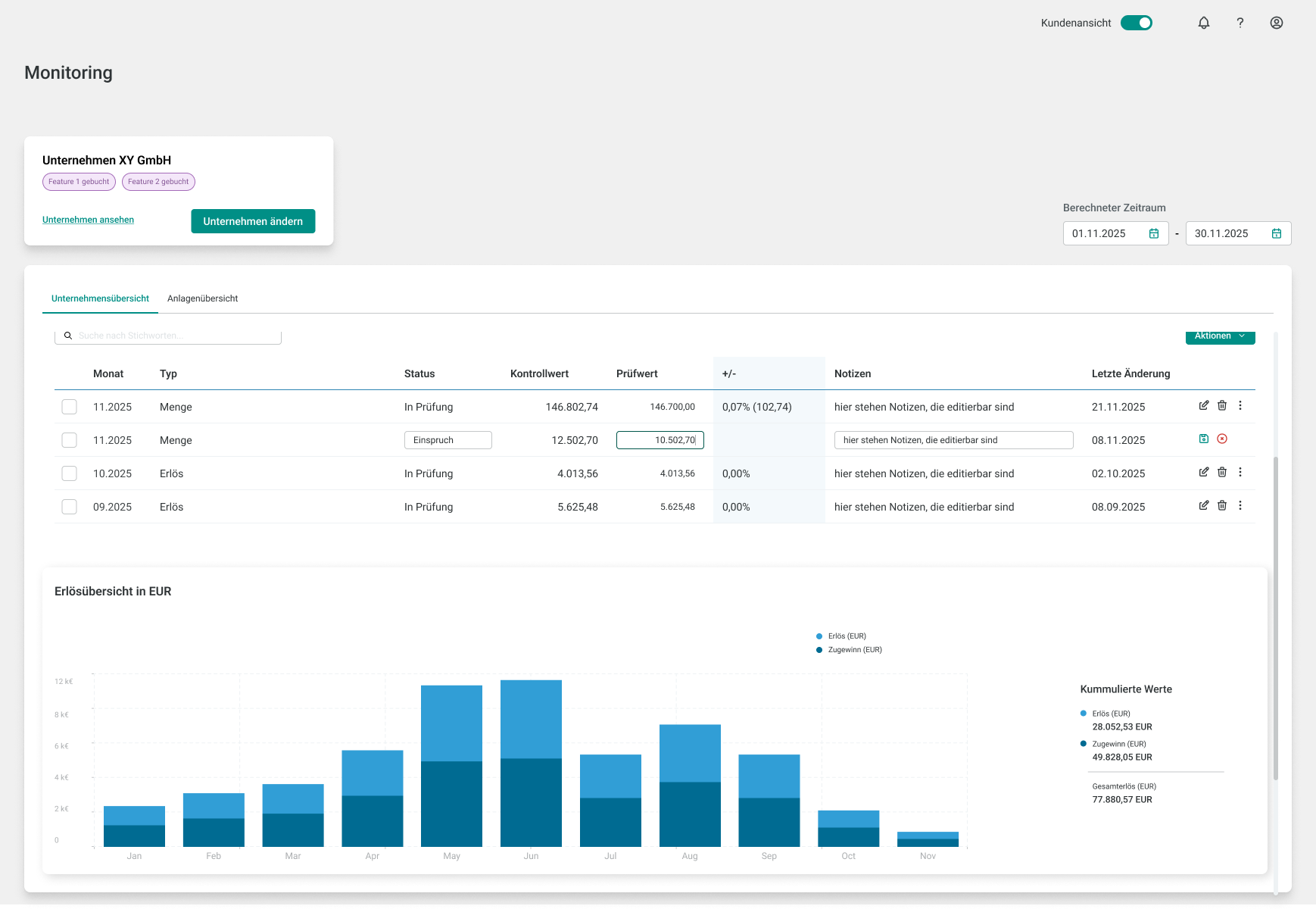
Task: Toggle the Erlös (EUR) legend dot
Action: coord(817,636)
